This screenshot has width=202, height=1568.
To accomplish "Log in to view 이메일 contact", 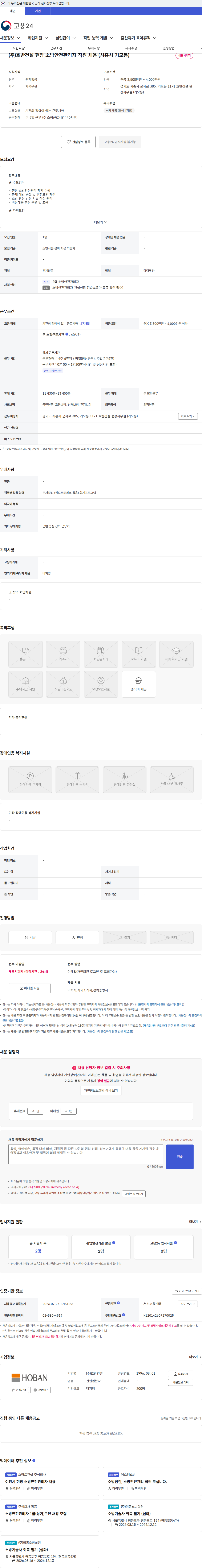I will click(69, 1111).
